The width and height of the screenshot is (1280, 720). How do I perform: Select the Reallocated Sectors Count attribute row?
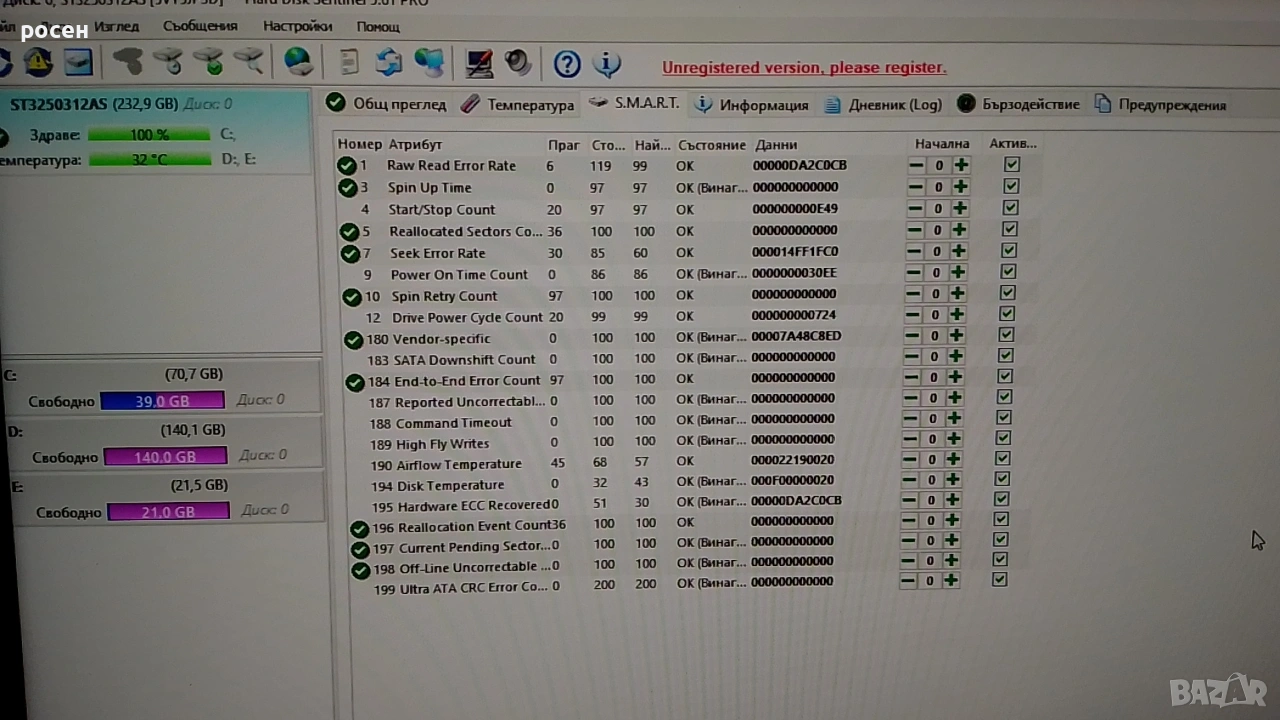[x=465, y=231]
